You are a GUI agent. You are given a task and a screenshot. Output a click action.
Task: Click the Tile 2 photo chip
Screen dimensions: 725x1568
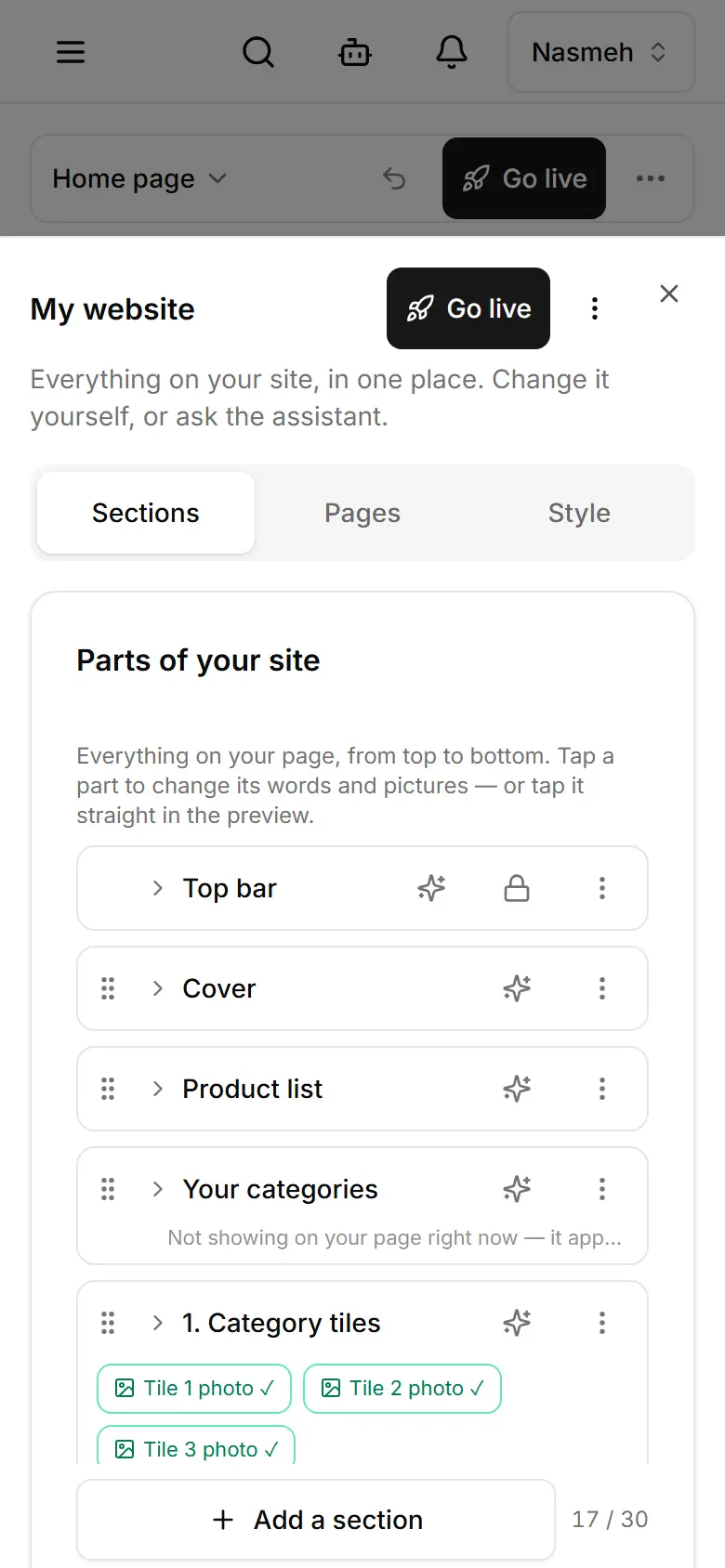pyautogui.click(x=402, y=1389)
